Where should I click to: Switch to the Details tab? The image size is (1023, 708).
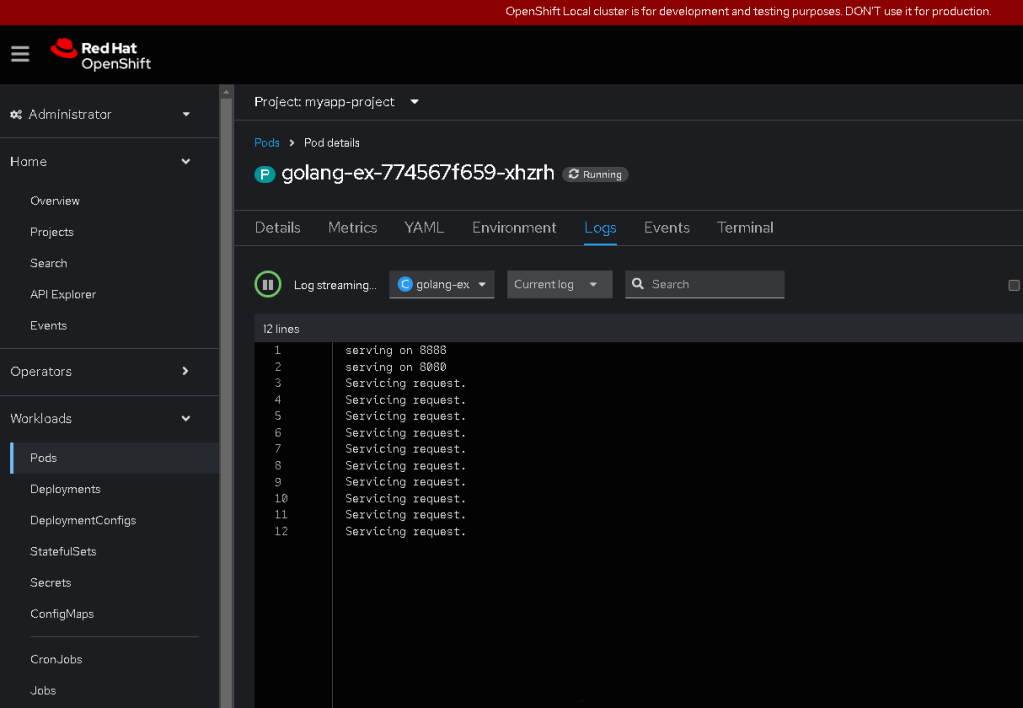tap(278, 228)
